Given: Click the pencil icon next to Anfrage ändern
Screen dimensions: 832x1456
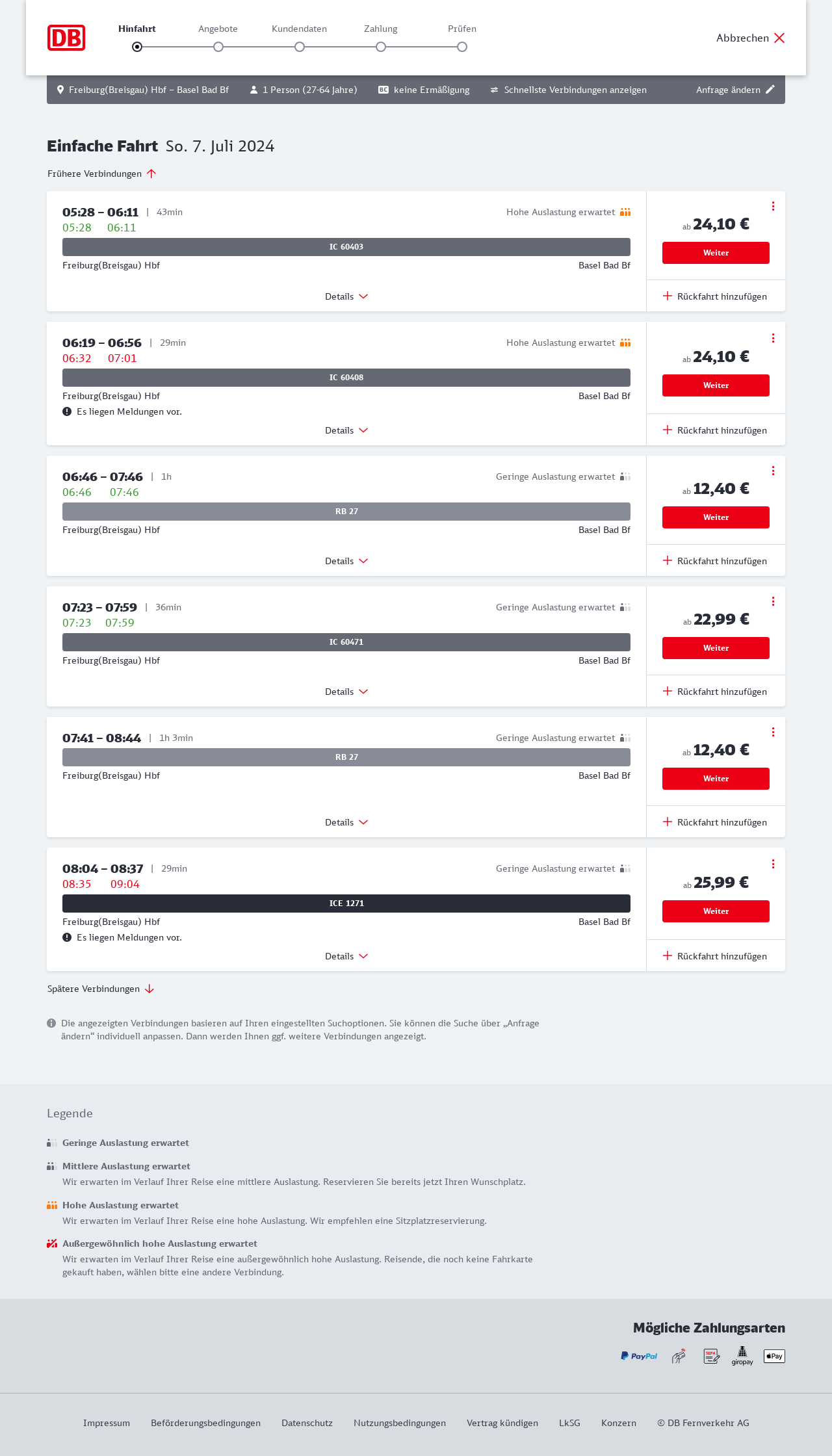Looking at the screenshot, I should point(770,90).
